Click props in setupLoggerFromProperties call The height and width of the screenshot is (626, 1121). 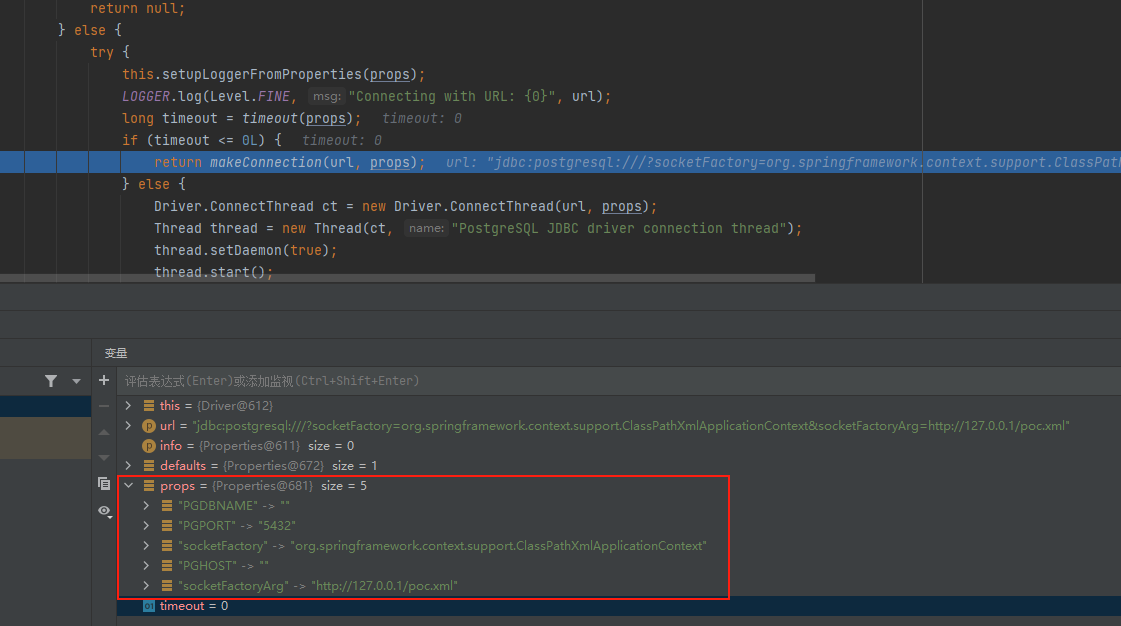(390, 74)
